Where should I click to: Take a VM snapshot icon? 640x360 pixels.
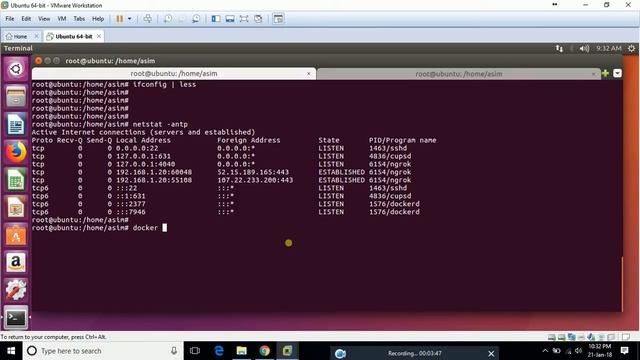pyautogui.click(x=168, y=19)
